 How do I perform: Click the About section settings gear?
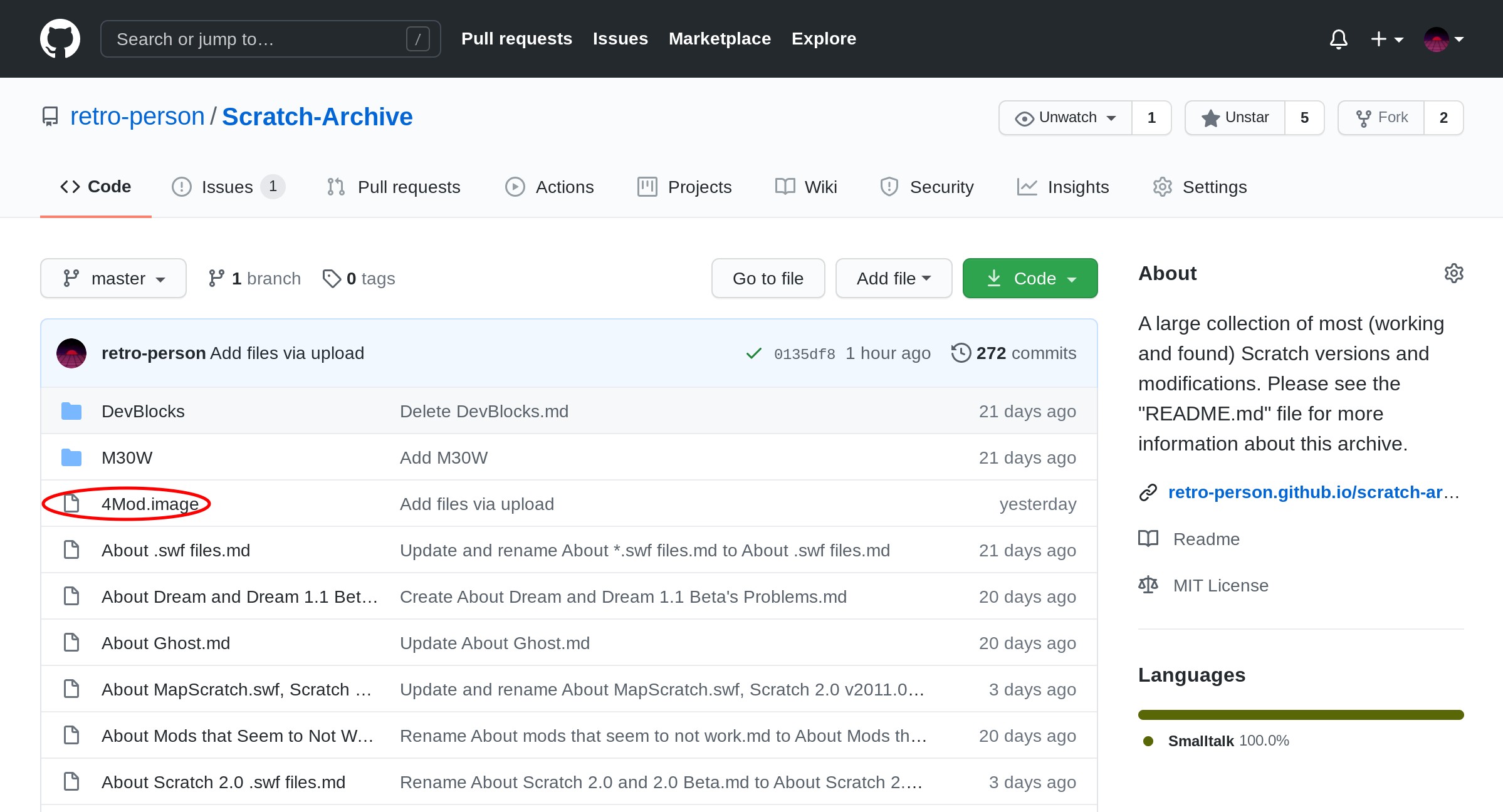click(1453, 273)
